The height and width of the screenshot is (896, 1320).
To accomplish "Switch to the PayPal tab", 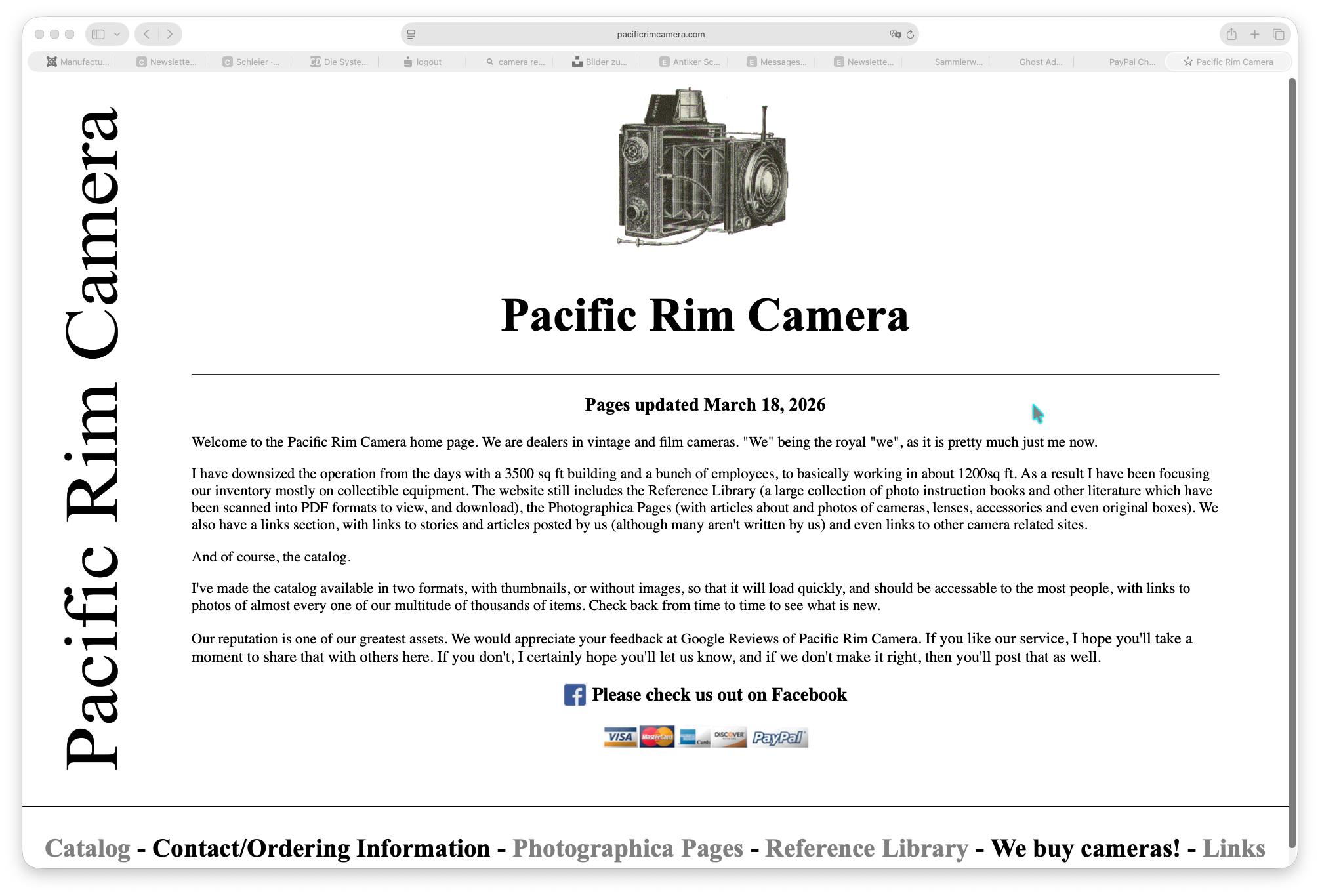I will (x=1131, y=62).
